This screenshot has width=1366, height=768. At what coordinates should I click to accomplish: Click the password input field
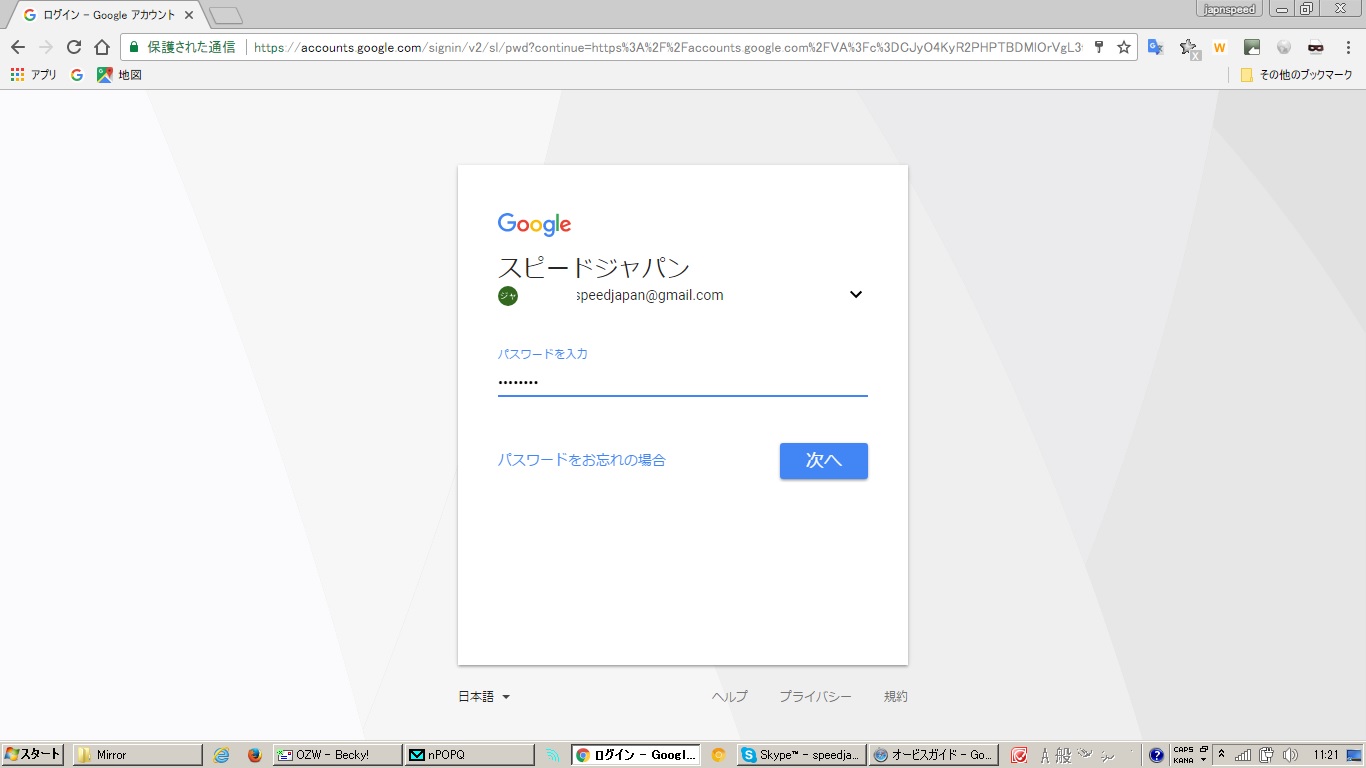pos(683,382)
